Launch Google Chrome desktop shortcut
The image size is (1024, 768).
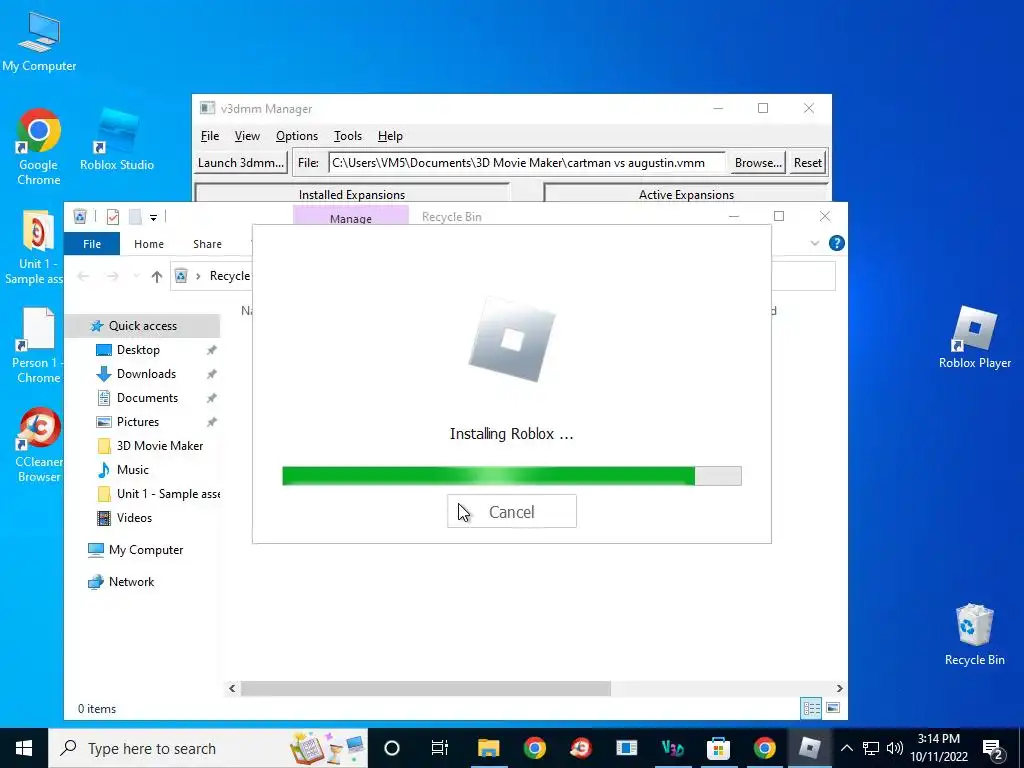pos(39,147)
